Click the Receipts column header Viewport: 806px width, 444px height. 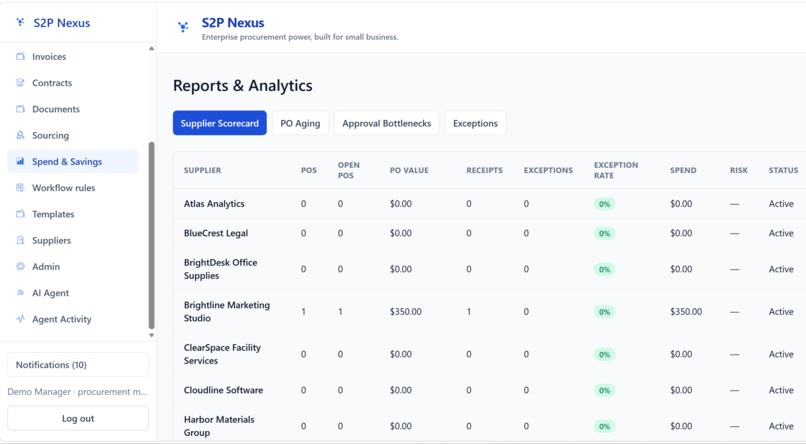tap(484, 170)
